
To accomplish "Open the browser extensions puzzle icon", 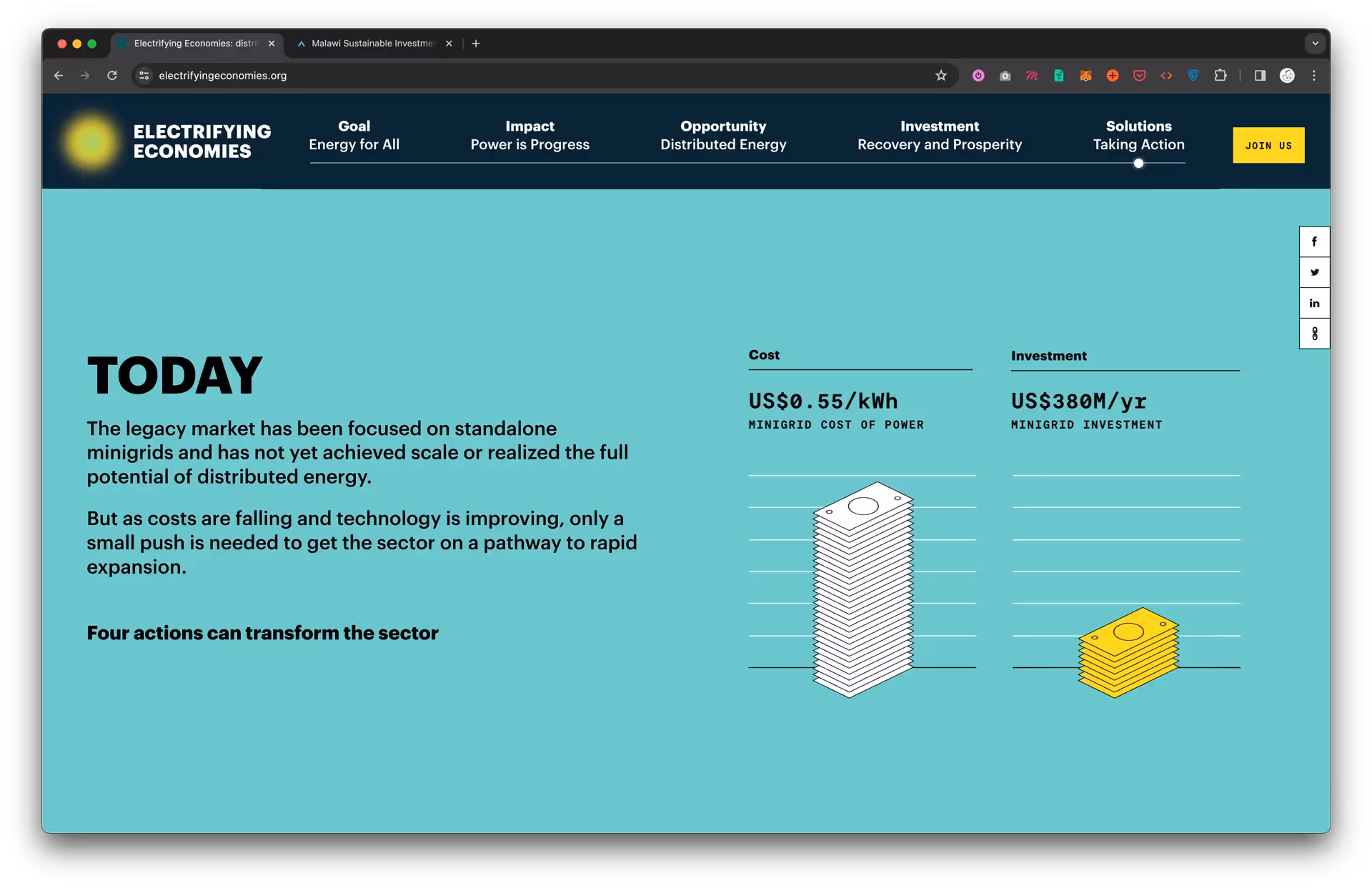I will [x=1220, y=76].
